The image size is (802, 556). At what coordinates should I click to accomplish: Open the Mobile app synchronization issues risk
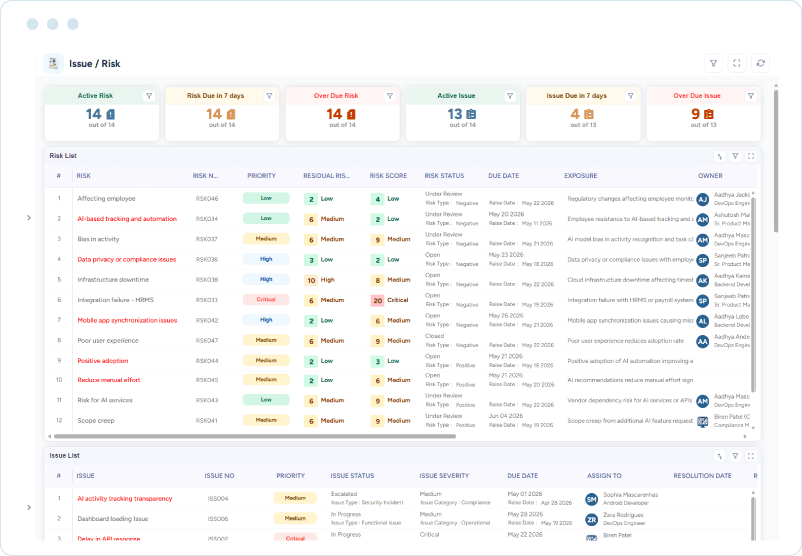click(x=127, y=320)
